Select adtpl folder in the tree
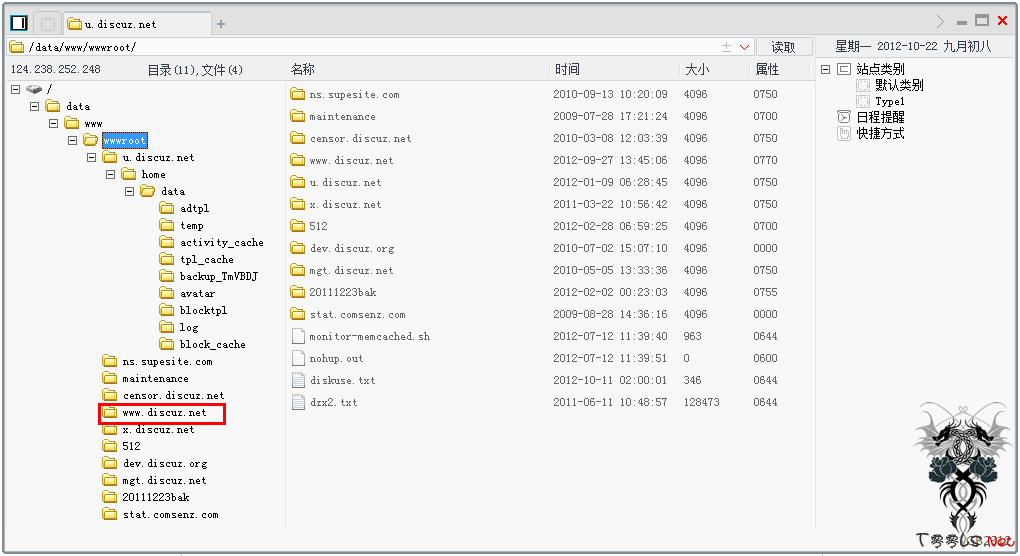 coord(194,208)
